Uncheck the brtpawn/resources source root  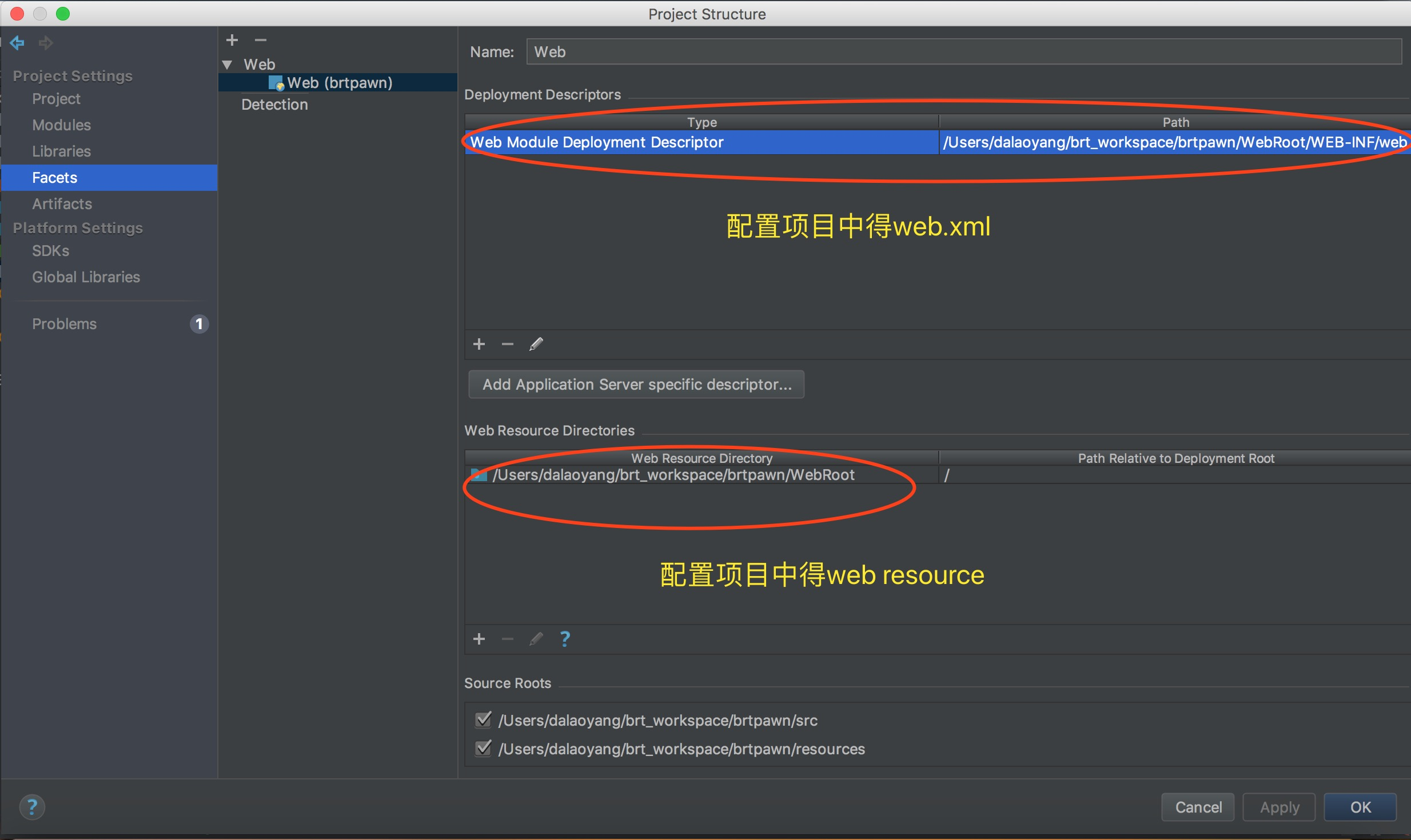(484, 748)
